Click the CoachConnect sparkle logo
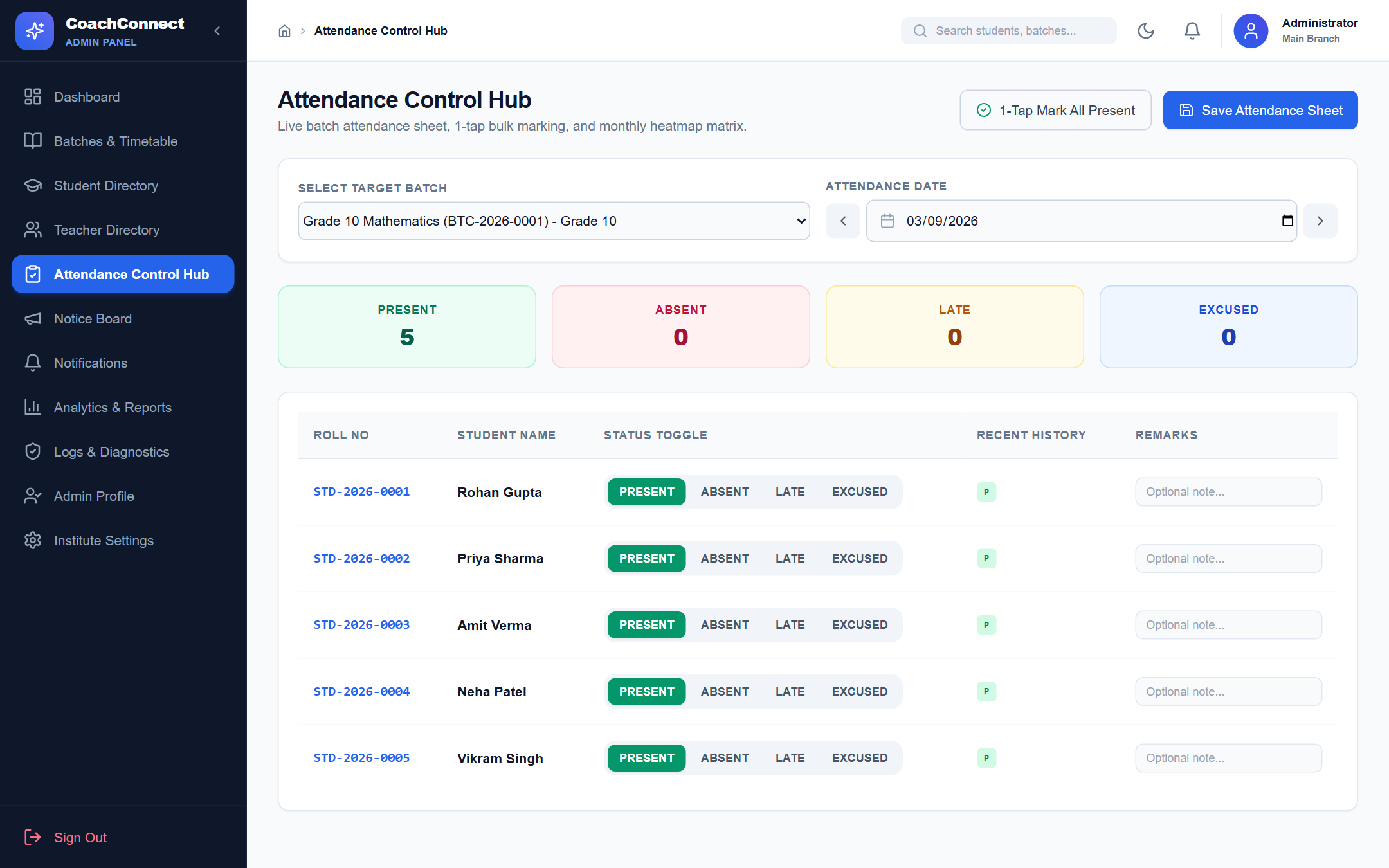This screenshot has height=868, width=1389. coord(35,31)
